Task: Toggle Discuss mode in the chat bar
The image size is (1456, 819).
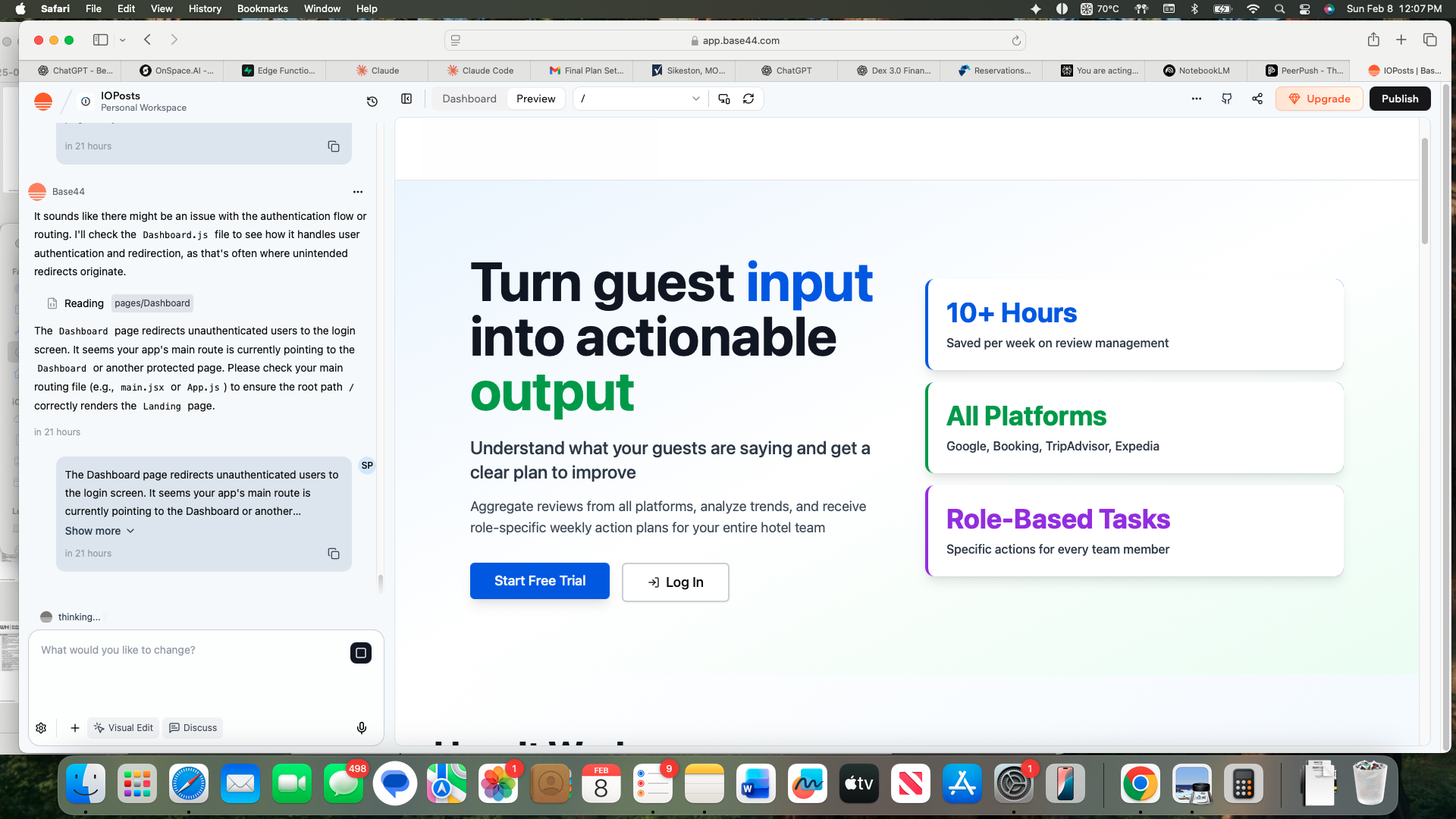Action: 193,727
